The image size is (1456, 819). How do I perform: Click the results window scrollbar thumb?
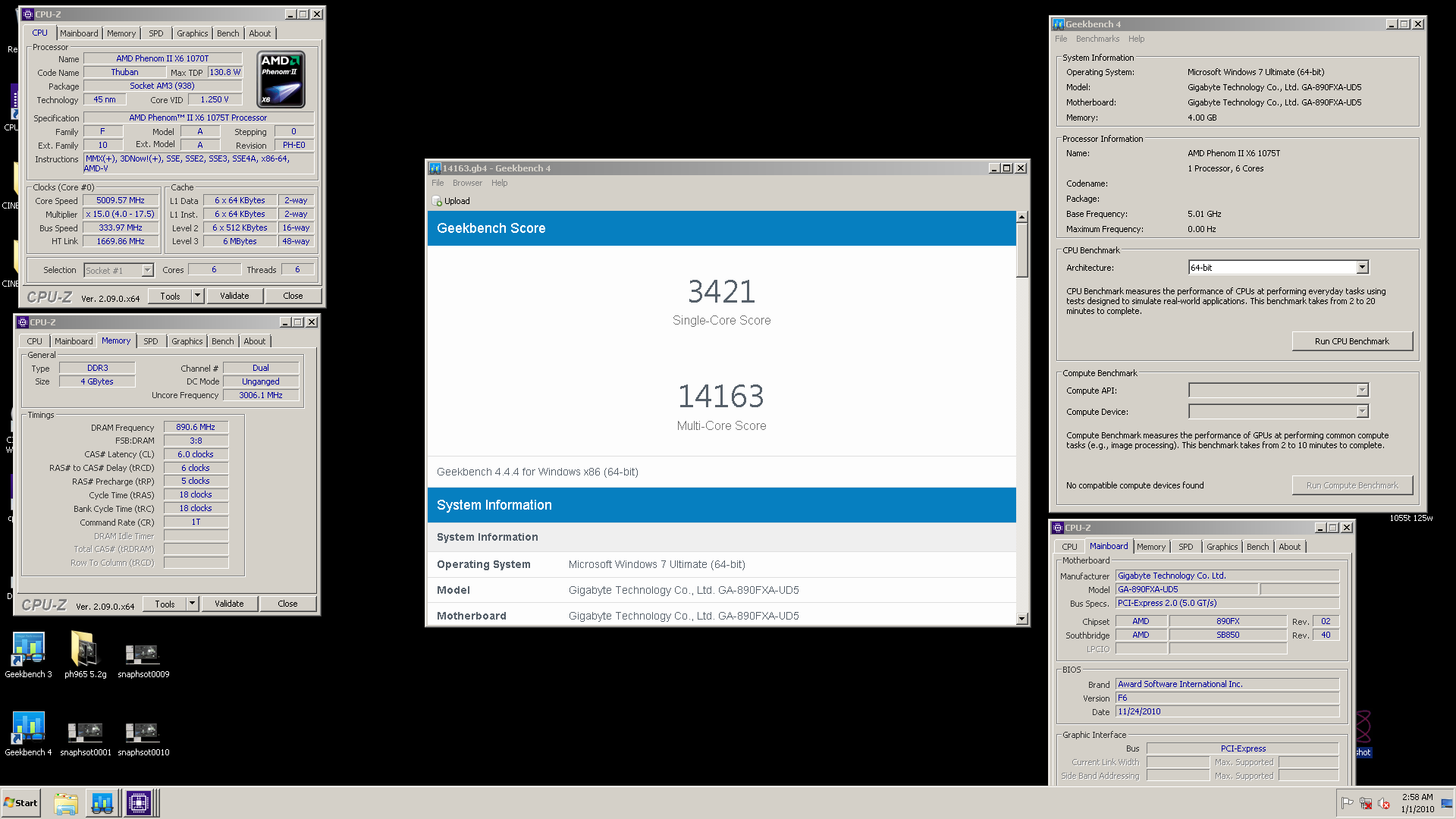pos(1021,250)
